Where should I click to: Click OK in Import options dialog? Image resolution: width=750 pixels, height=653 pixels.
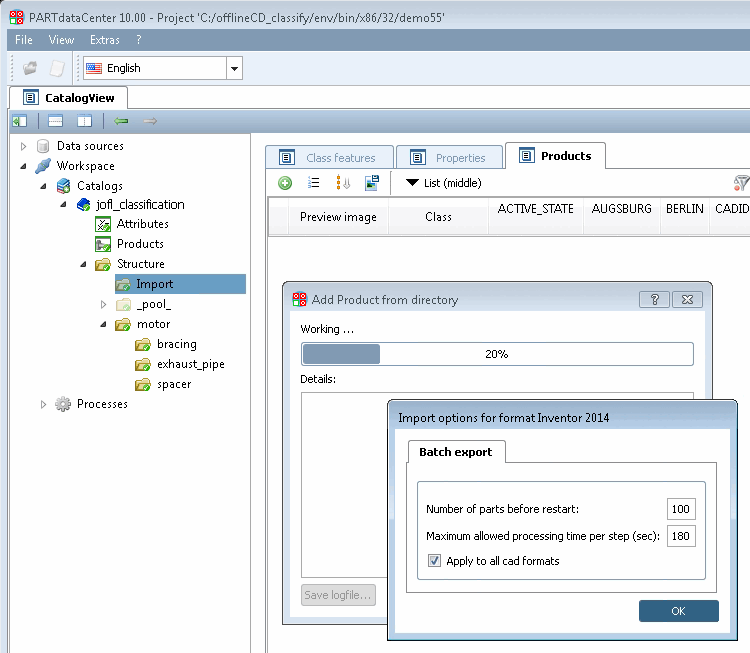coord(678,611)
